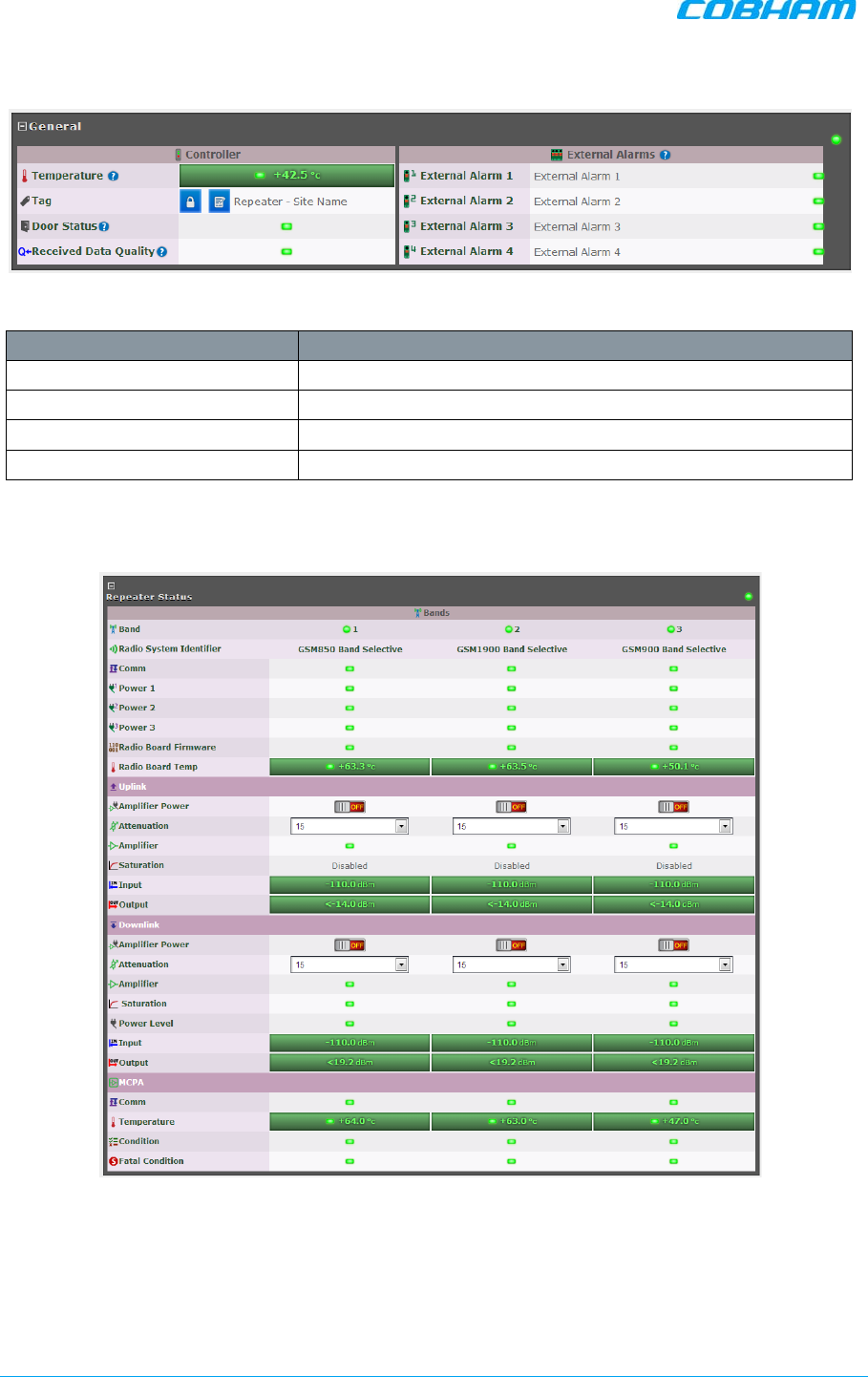The image size is (868, 1377).
Task: Open the Received Data Quality help icon
Action: 161,252
